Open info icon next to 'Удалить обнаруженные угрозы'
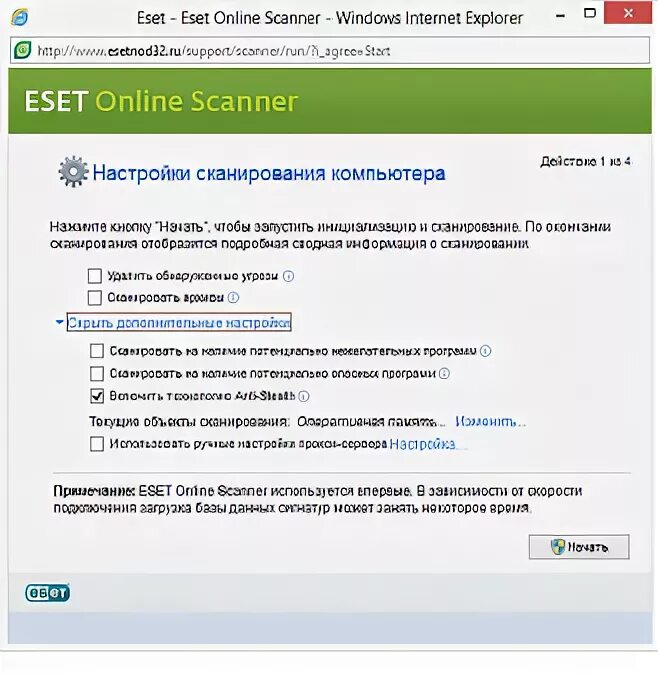 point(288,276)
